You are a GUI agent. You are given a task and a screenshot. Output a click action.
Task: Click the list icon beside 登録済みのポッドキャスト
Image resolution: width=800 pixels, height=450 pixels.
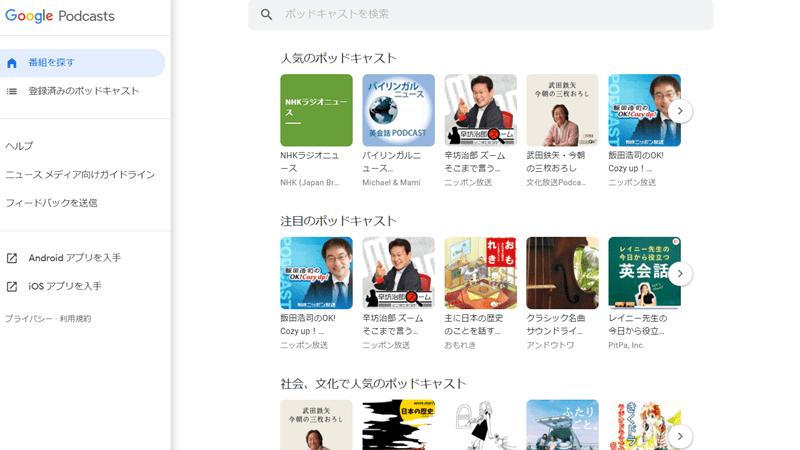[x=12, y=91]
